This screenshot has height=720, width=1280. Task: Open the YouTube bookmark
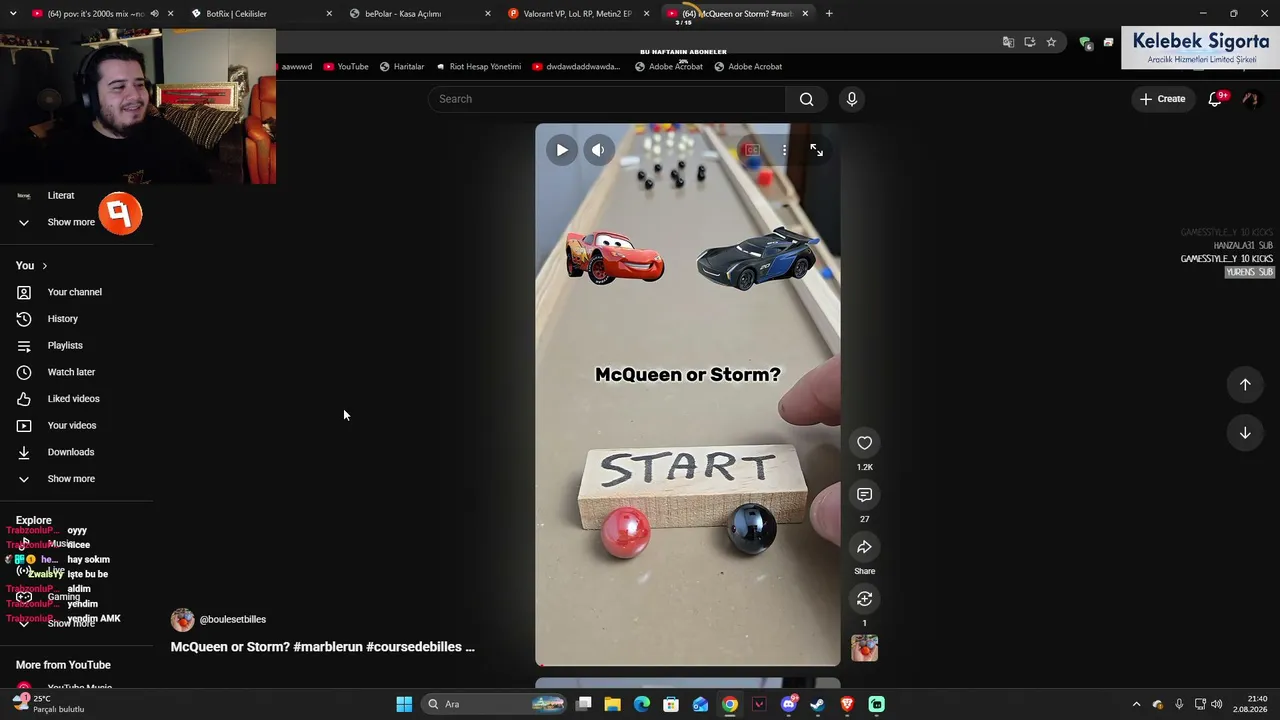[x=345, y=67]
